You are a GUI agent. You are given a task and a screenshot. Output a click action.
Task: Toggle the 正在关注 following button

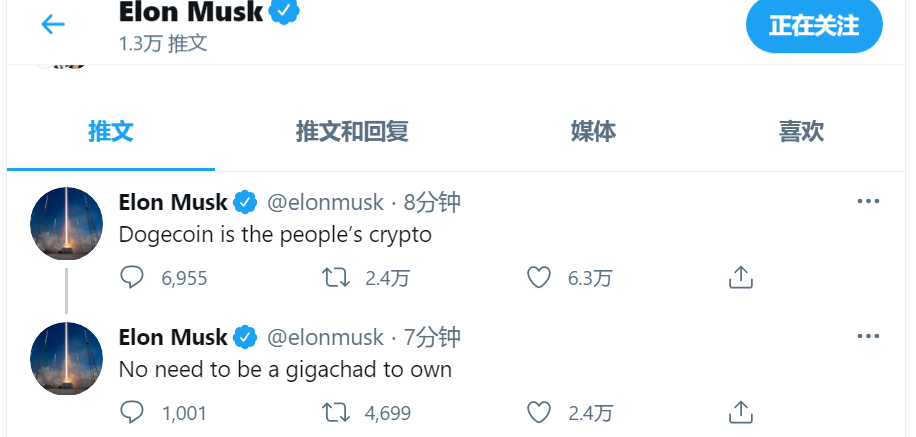814,26
